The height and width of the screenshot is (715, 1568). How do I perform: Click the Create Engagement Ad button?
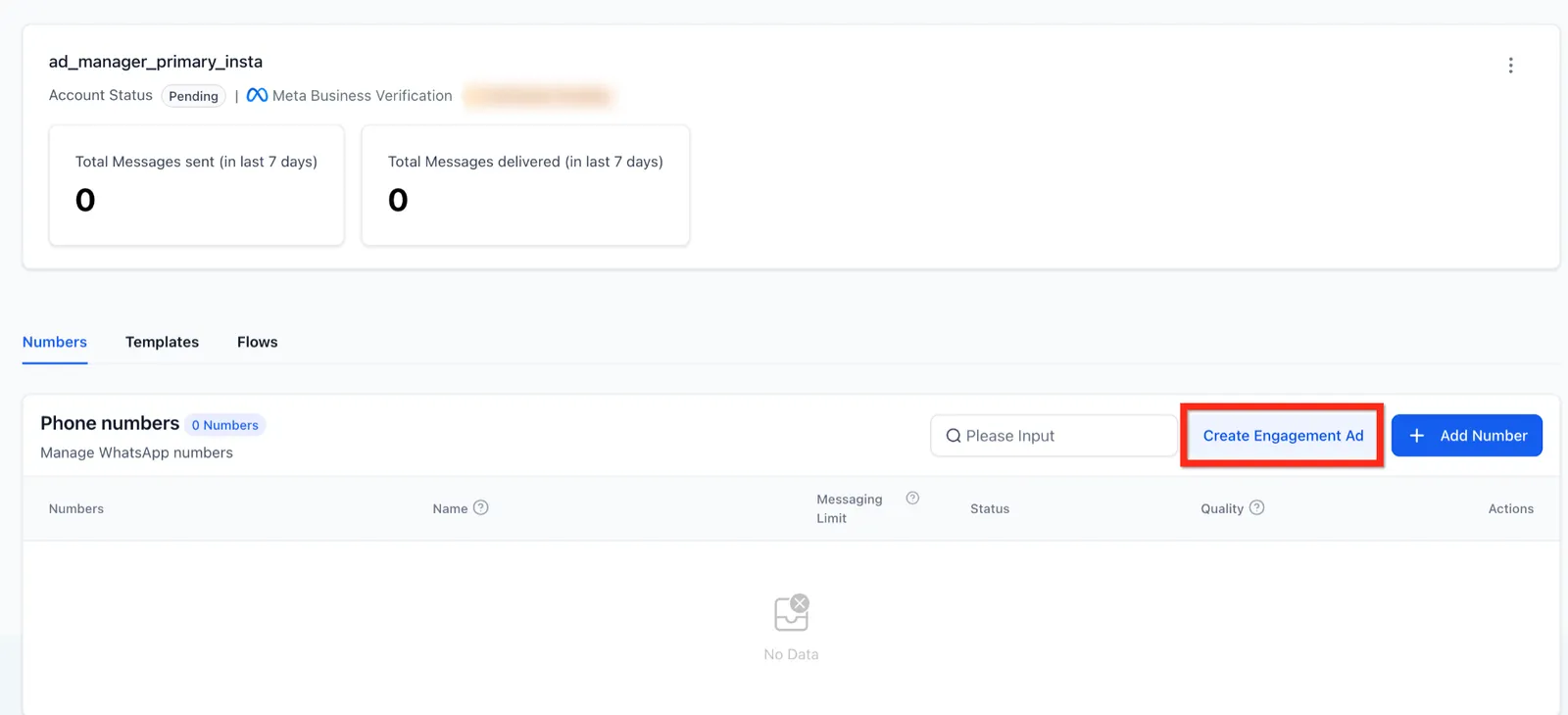pyautogui.click(x=1283, y=436)
